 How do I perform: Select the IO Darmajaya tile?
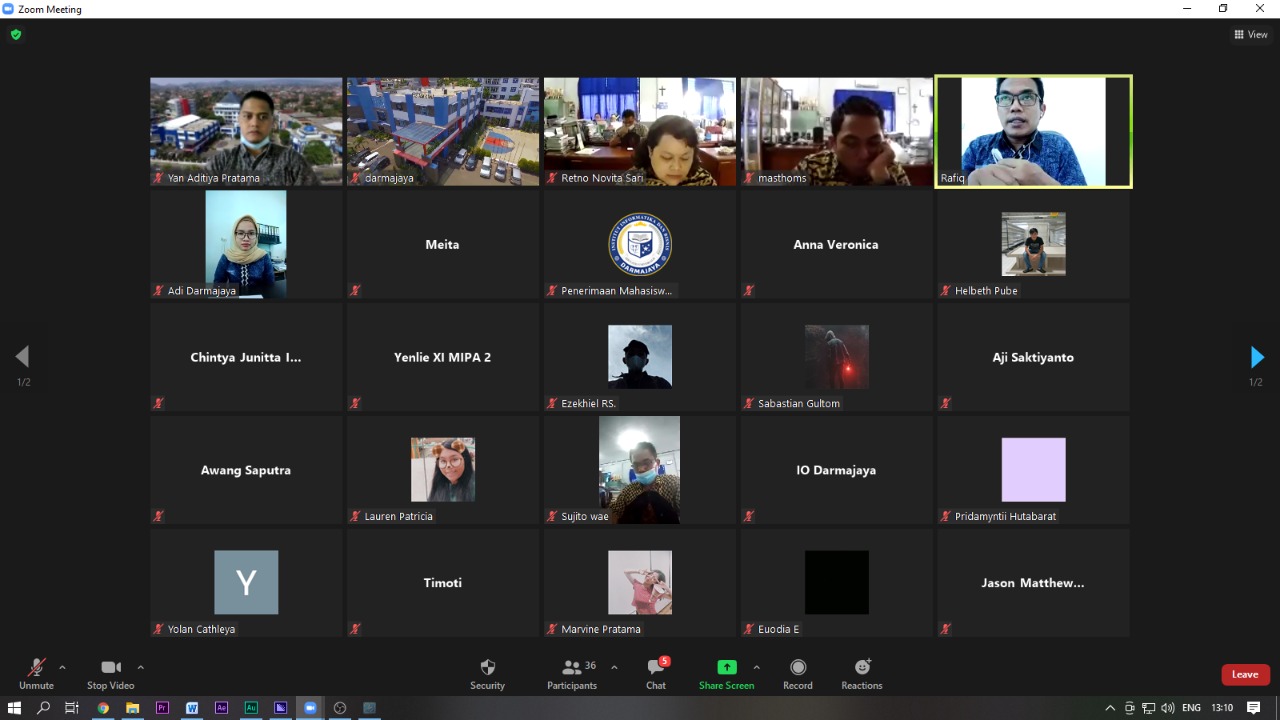pyautogui.click(x=837, y=471)
